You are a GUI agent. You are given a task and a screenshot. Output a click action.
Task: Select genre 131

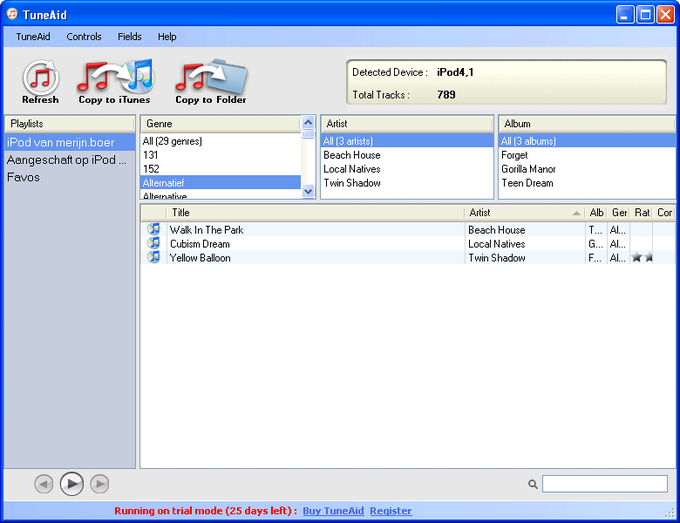[221, 155]
